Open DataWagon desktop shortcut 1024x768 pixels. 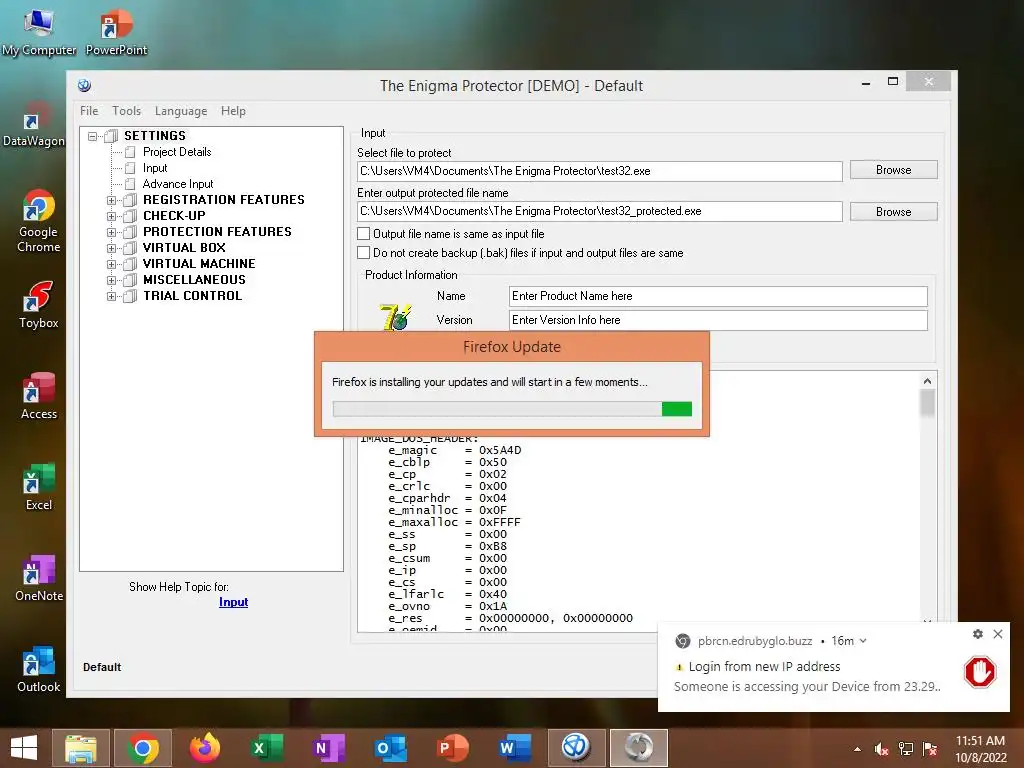click(34, 124)
